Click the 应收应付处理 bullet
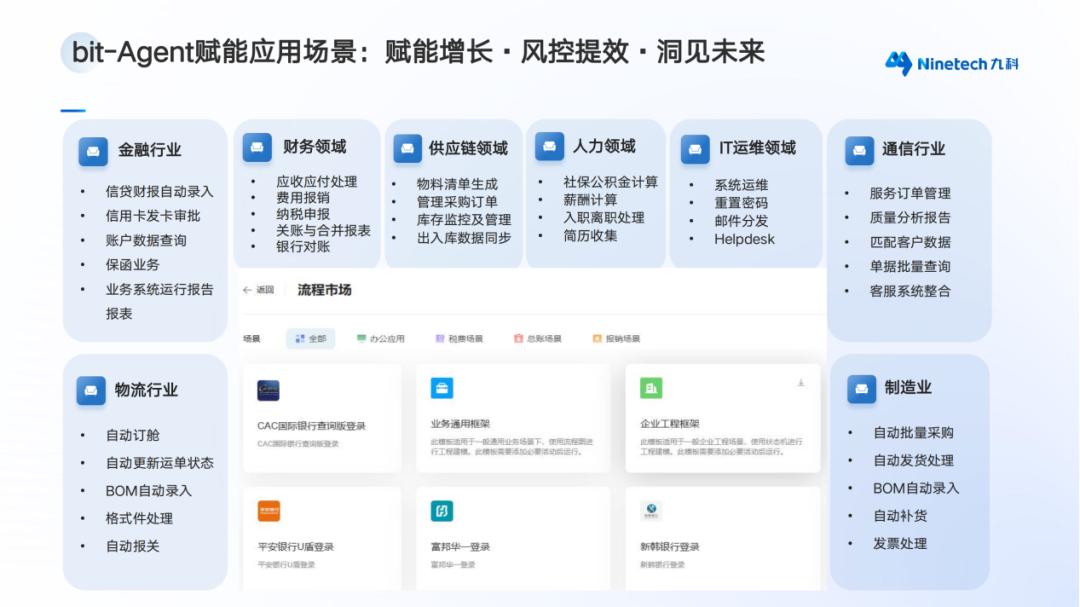1080x607 pixels. pos(316,182)
